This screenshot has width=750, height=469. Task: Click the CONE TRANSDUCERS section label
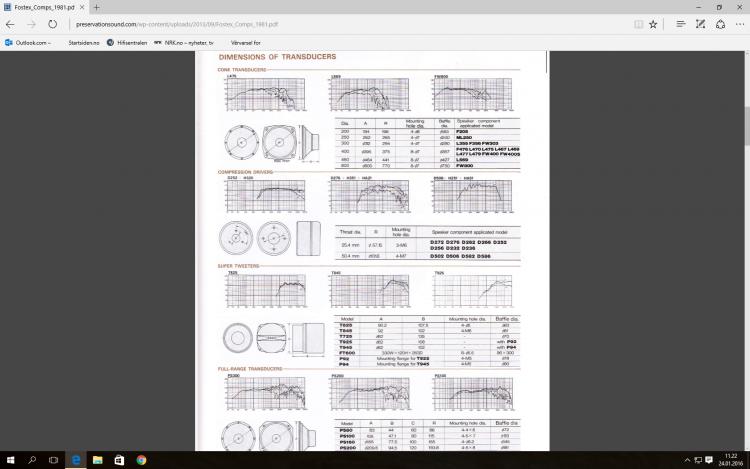click(x=242, y=70)
